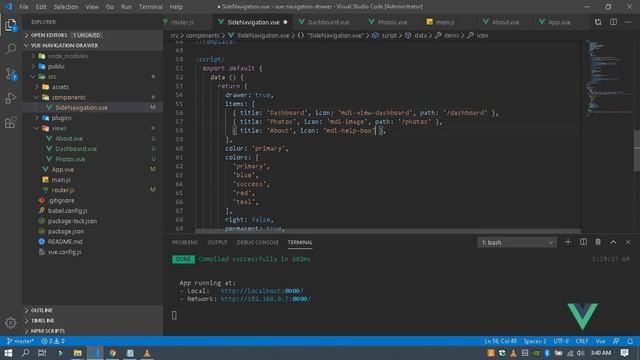
Task: Open the File menu
Action: click(24, 7)
